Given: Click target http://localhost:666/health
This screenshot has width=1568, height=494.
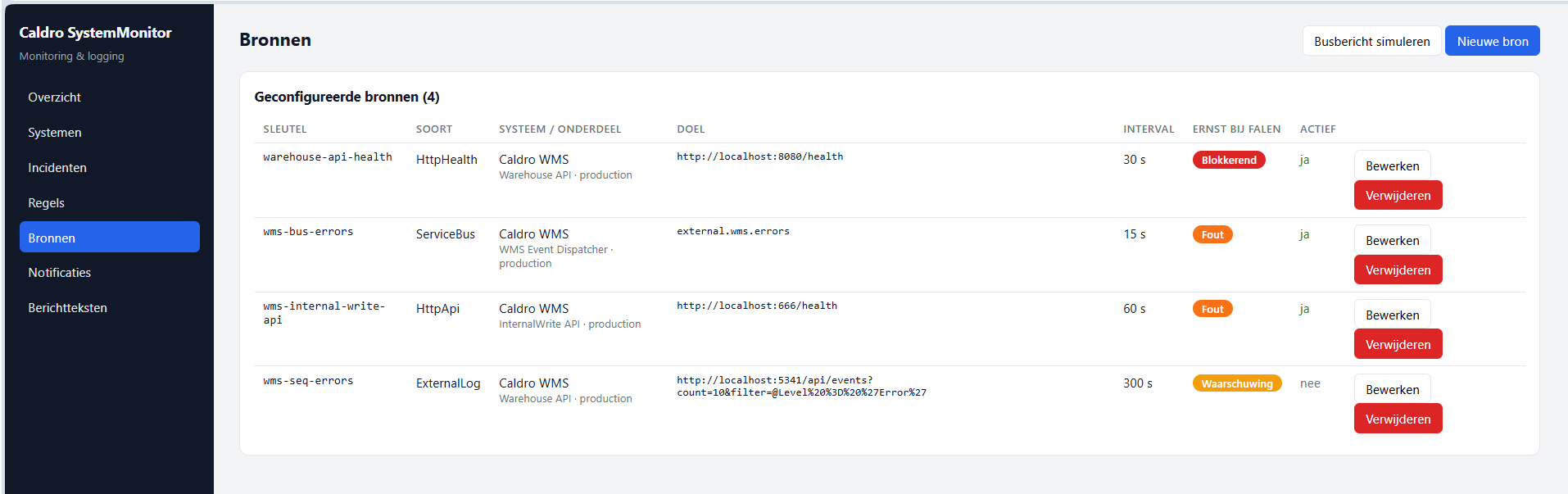Looking at the screenshot, I should click(757, 306).
